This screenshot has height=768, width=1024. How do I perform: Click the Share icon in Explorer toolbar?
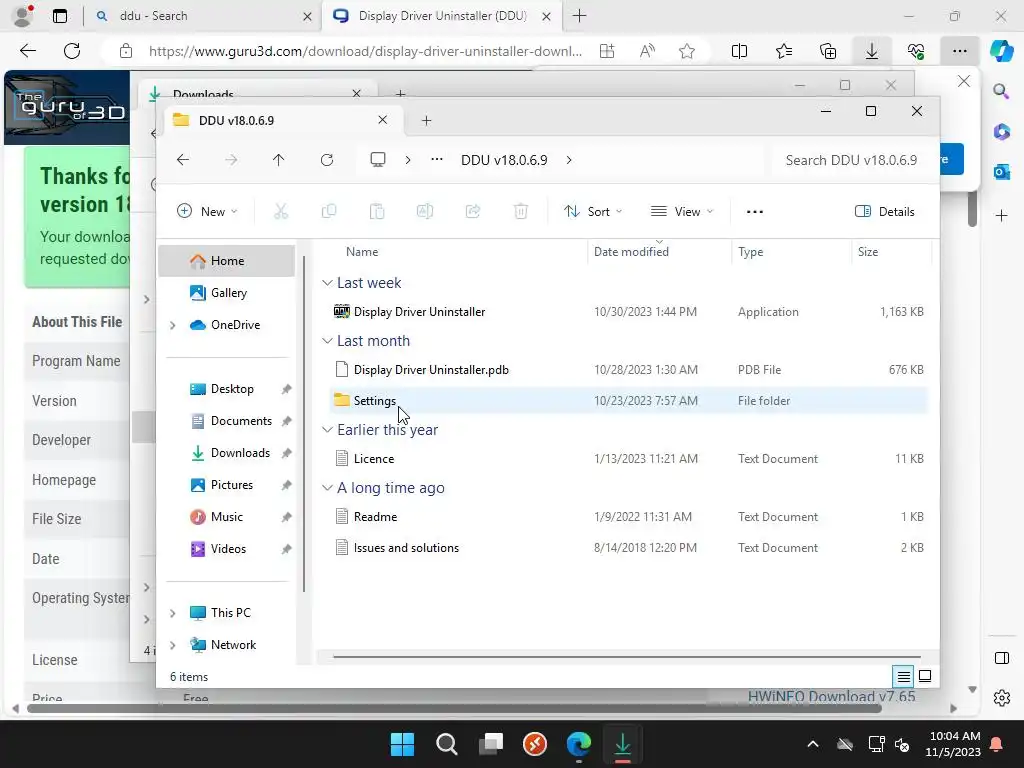473,212
